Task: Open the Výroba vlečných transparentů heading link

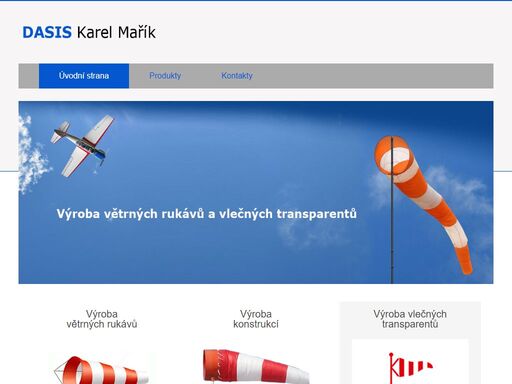Action: point(410,319)
